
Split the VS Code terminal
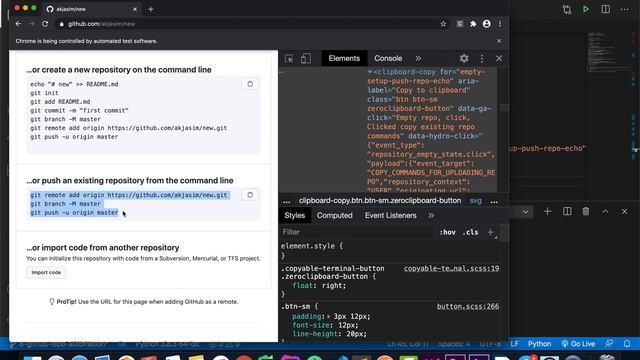coord(567,211)
